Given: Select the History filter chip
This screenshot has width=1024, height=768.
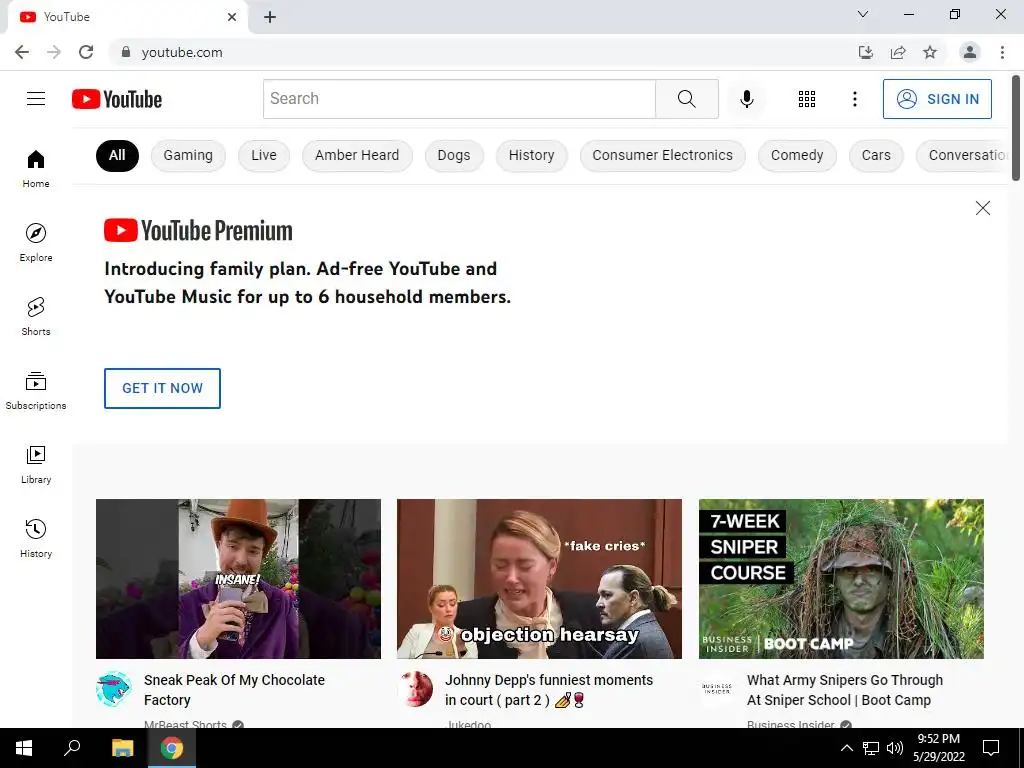Looking at the screenshot, I should (x=532, y=155).
